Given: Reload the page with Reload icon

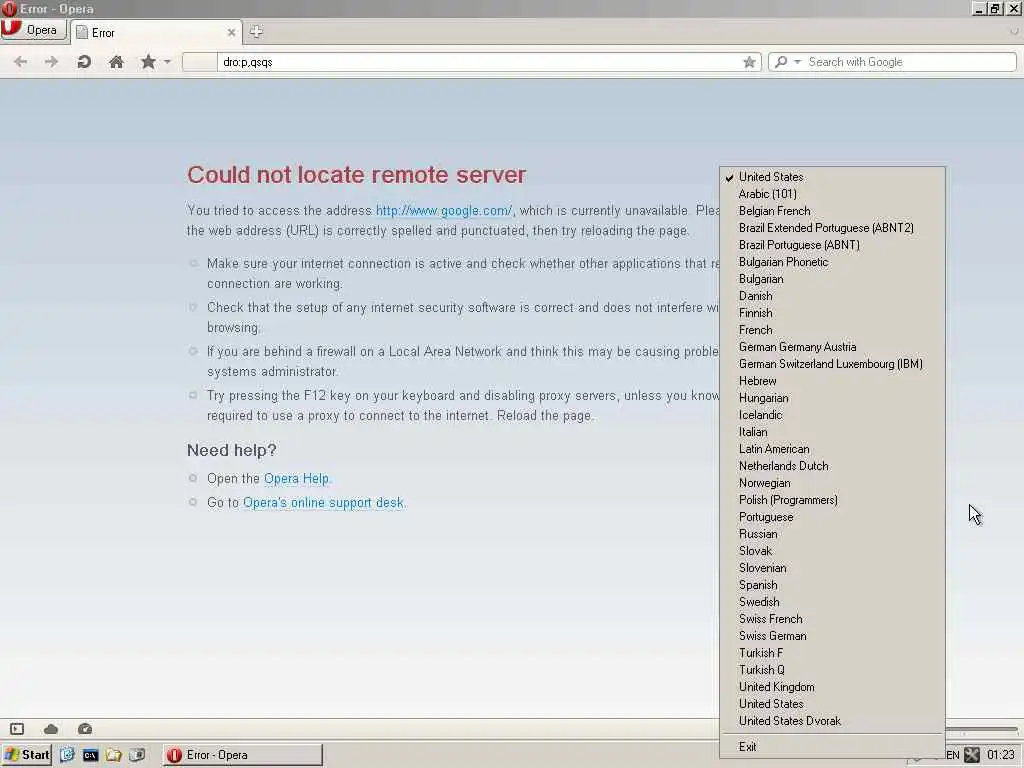Looking at the screenshot, I should tap(84, 62).
